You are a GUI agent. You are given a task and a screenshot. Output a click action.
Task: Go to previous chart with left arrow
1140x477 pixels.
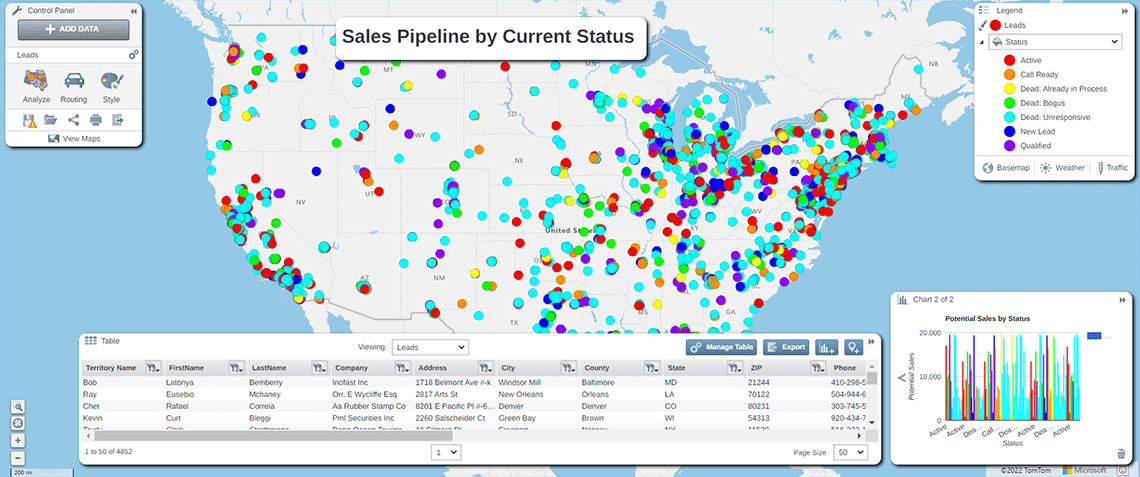pyautogui.click(x=902, y=377)
